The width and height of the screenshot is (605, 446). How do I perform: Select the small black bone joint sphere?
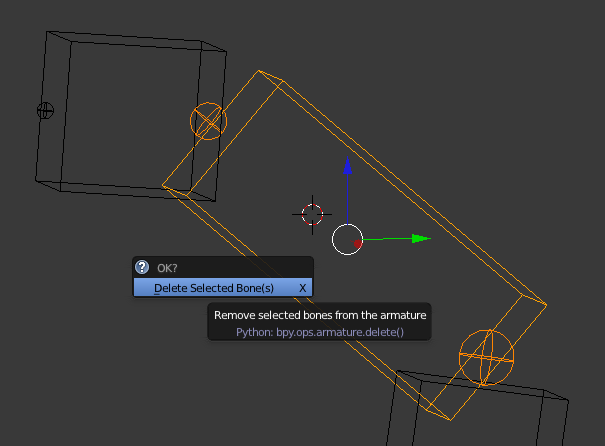point(45,111)
